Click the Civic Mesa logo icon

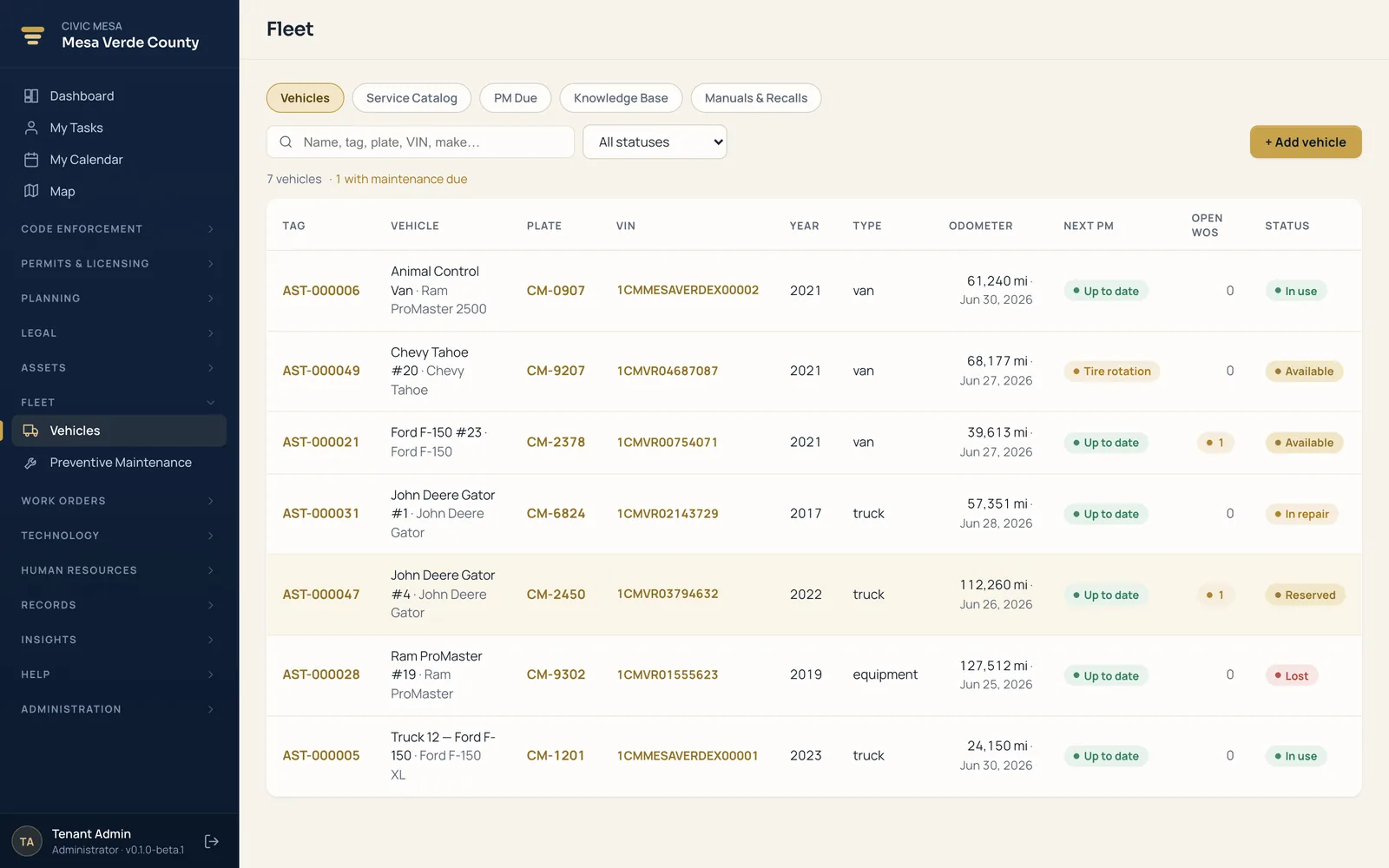33,35
